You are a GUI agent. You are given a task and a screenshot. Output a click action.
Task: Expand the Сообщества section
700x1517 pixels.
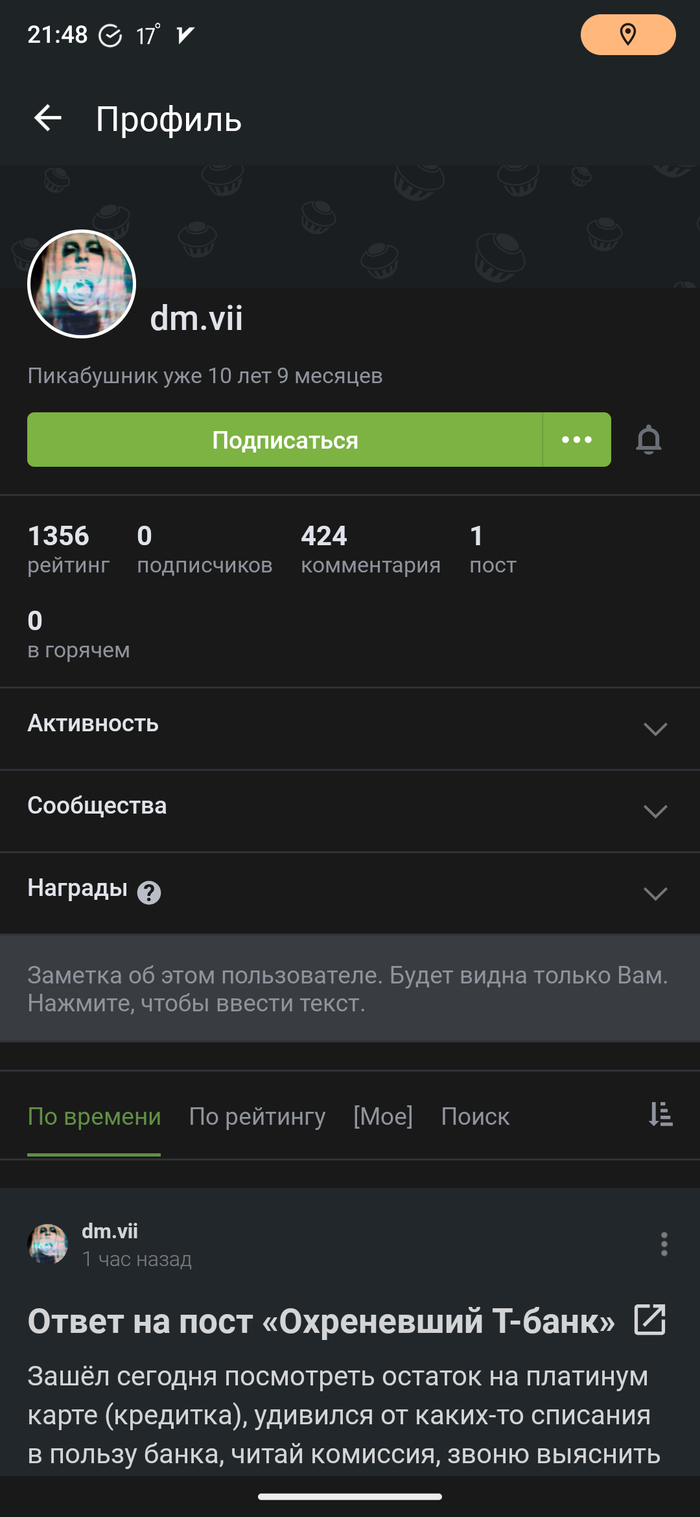(655, 811)
